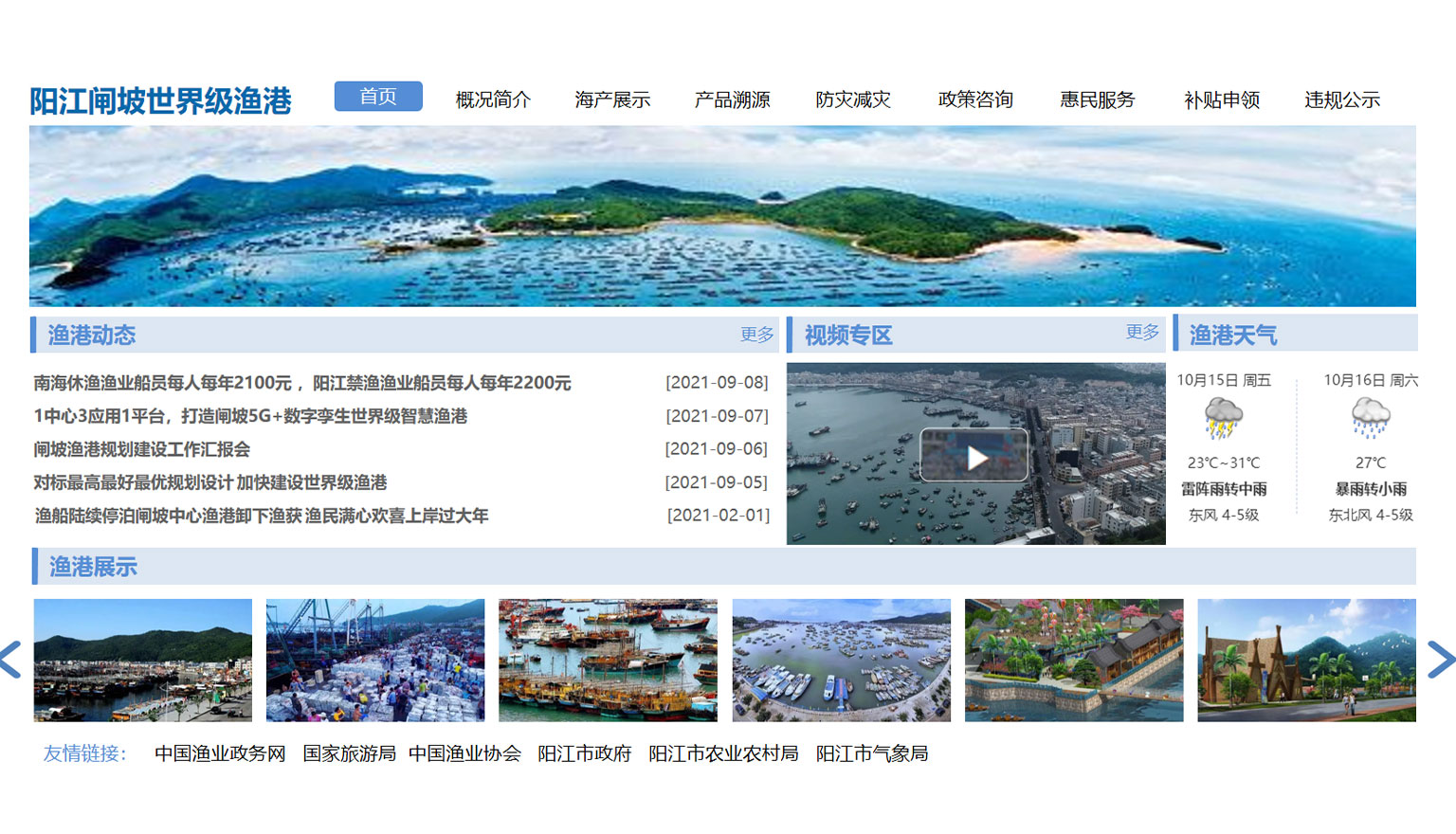1456x834 pixels.
Task: Open the news article dated 2021-09-08
Action: tap(301, 383)
